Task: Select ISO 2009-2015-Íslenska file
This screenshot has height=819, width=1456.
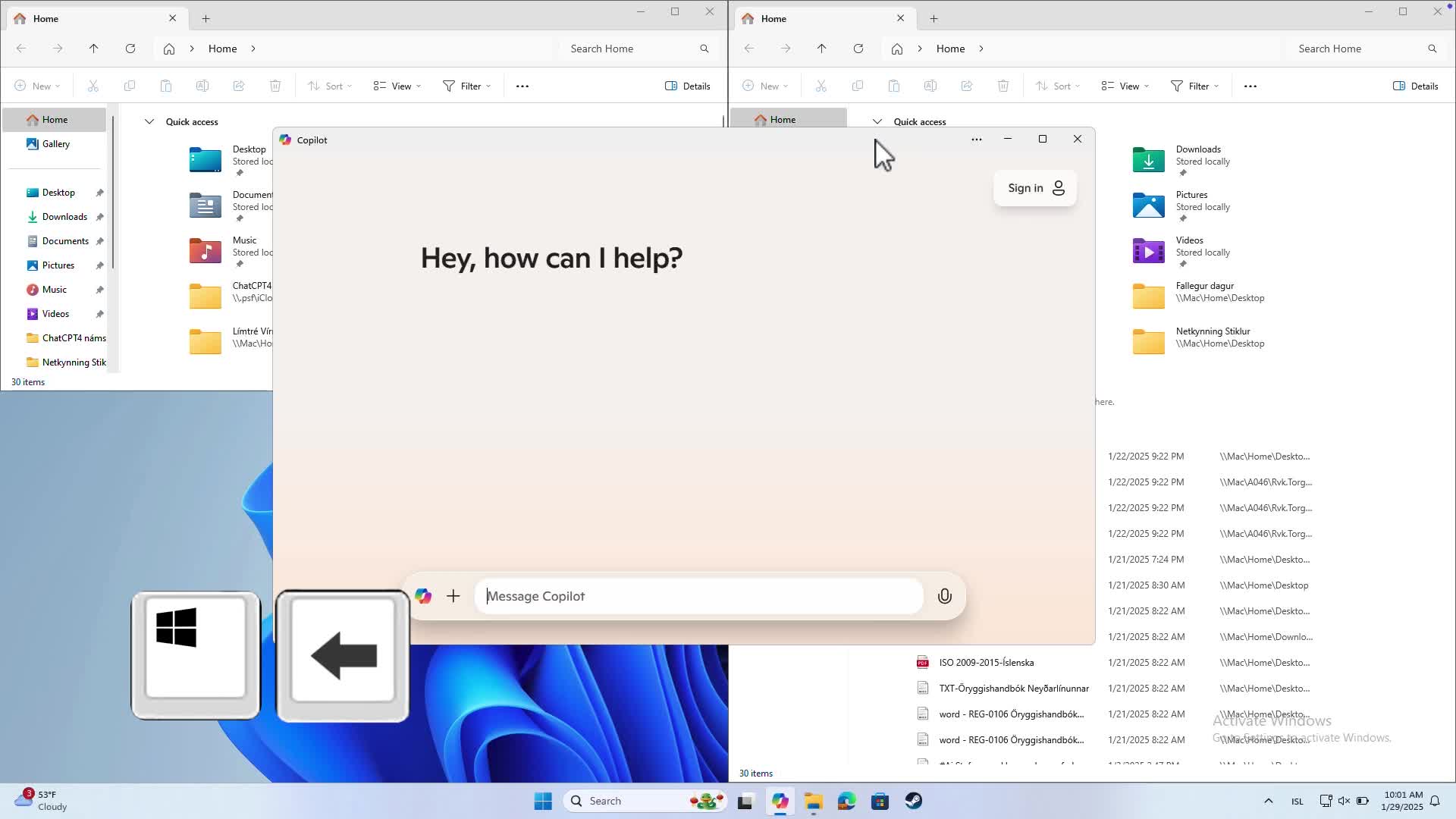Action: (x=986, y=663)
